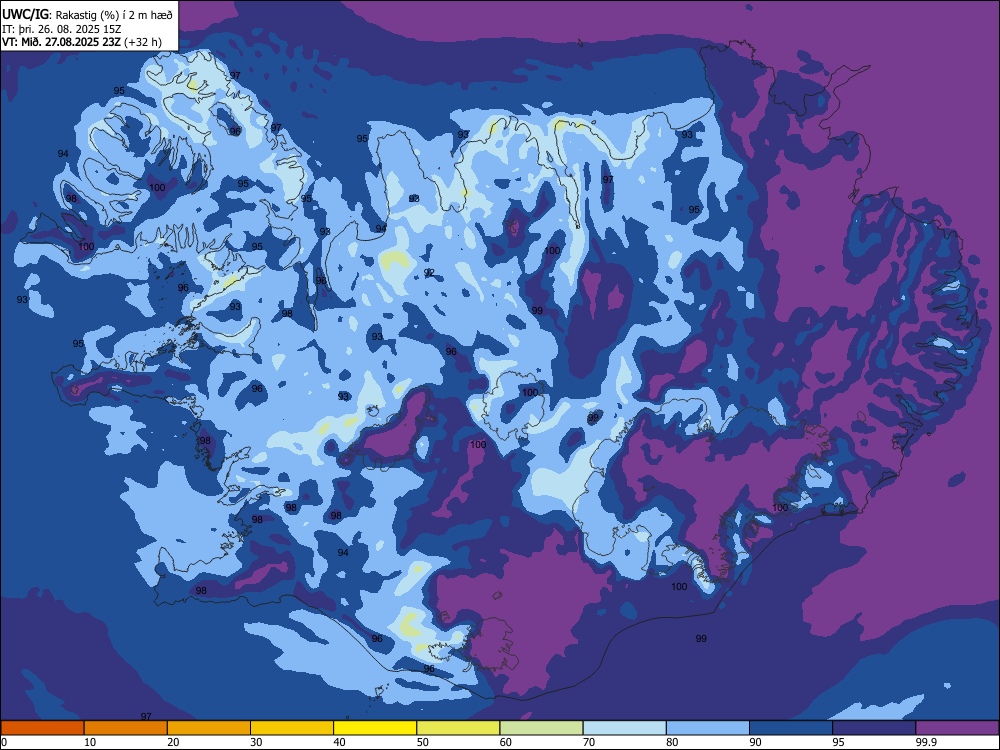This screenshot has width=1000, height=750.
Task: Select the purple above-99.9 legend swatch
Action: coord(957,728)
